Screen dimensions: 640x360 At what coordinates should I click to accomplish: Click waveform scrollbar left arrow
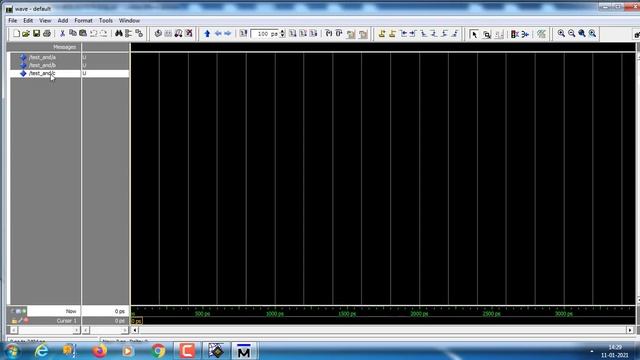pos(135,330)
